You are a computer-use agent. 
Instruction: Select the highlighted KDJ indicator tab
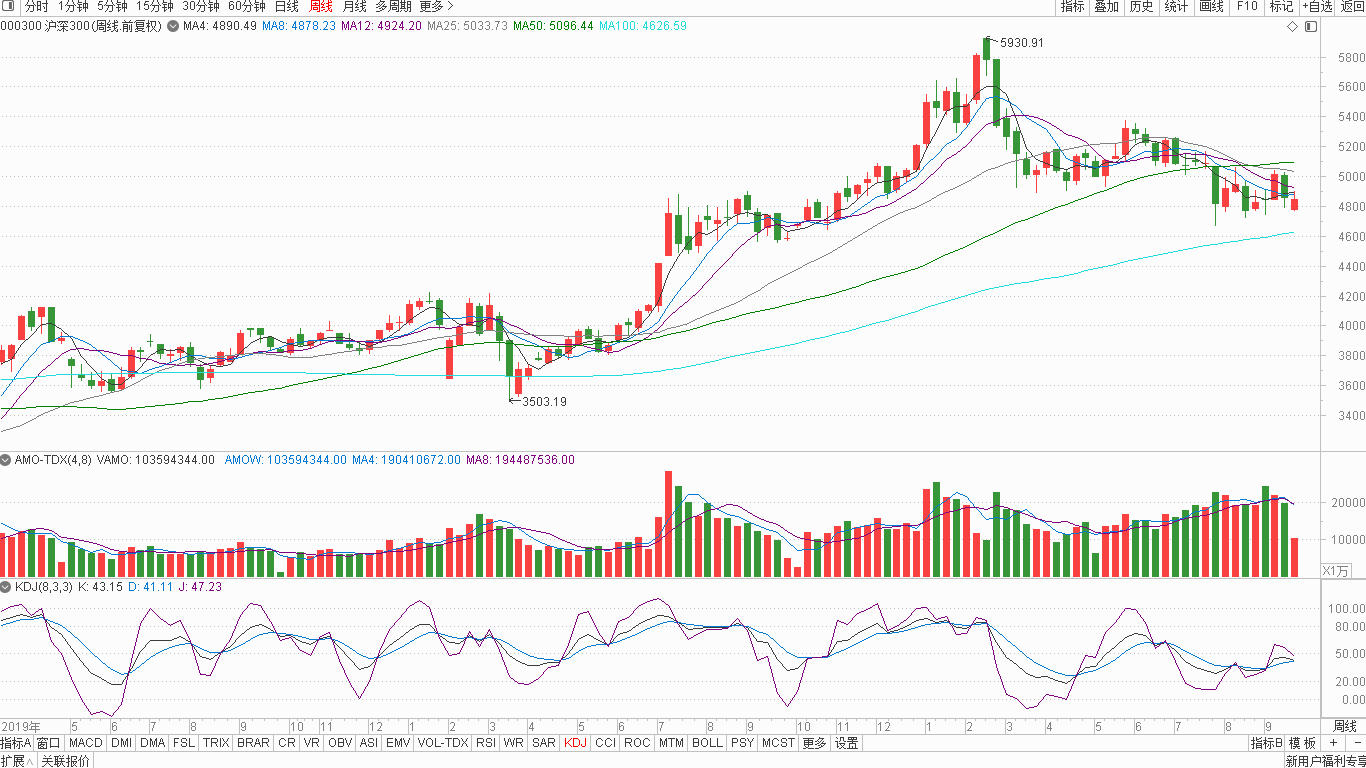(x=575, y=743)
